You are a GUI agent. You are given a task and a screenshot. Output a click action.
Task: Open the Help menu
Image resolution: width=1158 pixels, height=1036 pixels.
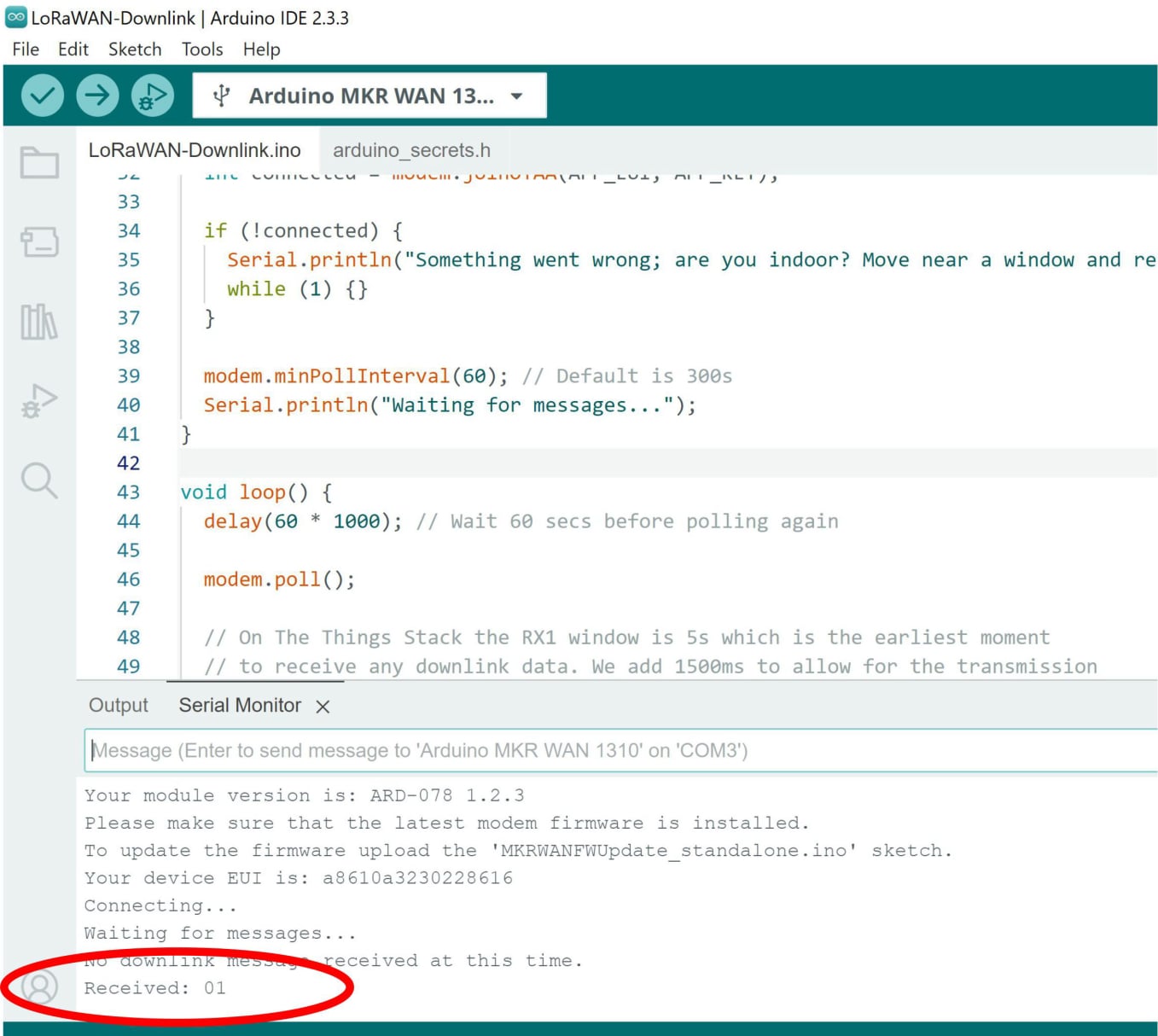(x=261, y=49)
